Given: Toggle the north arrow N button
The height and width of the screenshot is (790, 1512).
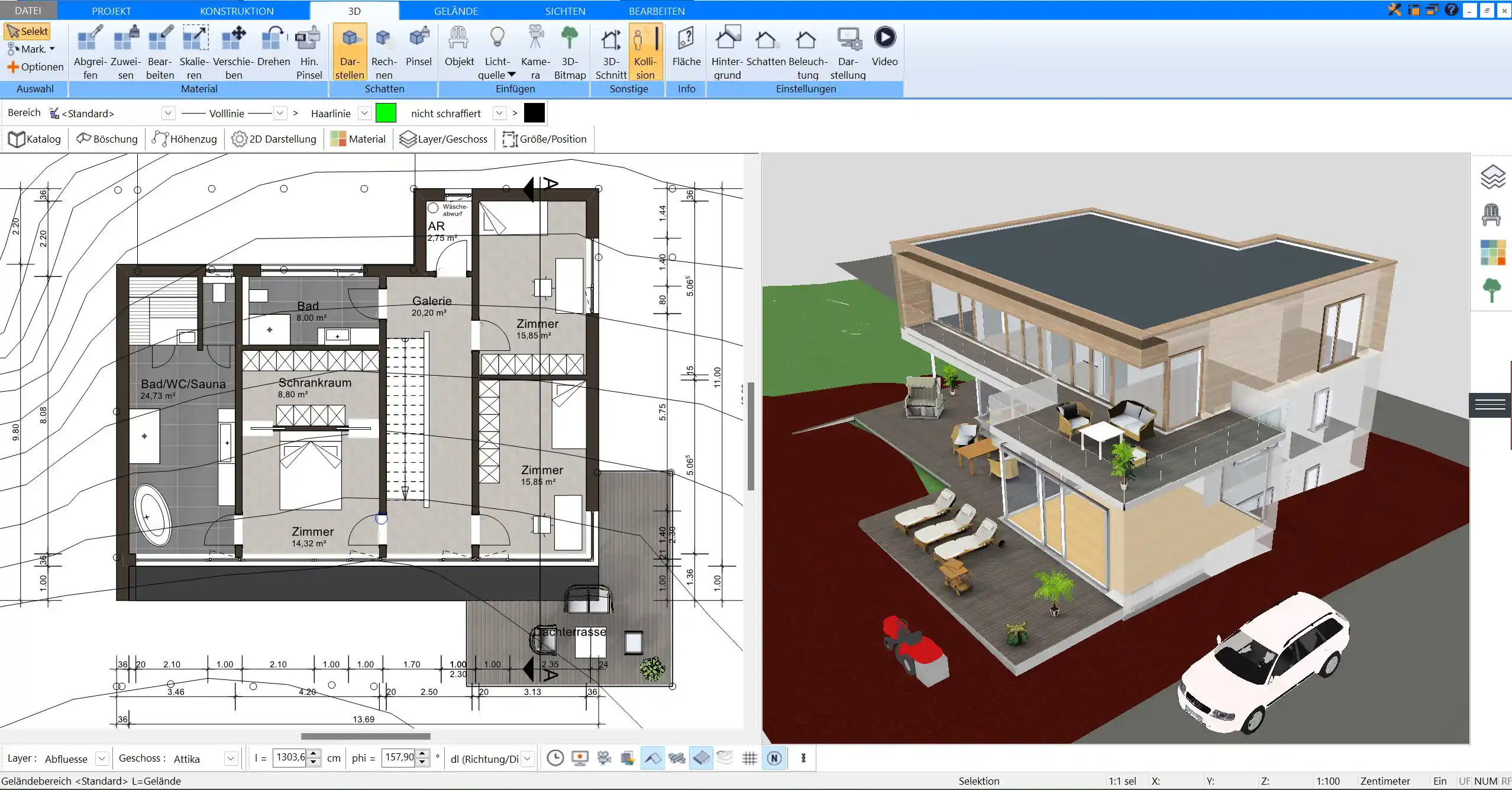Looking at the screenshot, I should pyautogui.click(x=774, y=758).
